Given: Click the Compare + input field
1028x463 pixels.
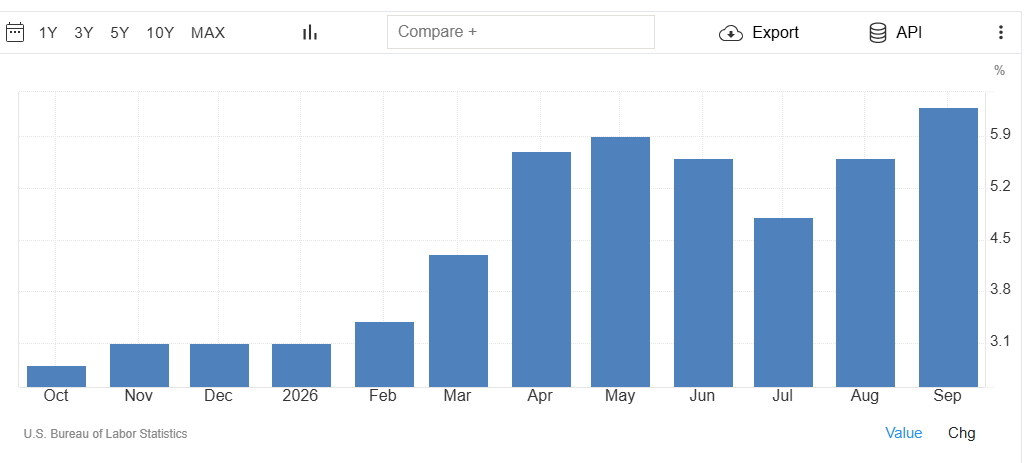Looking at the screenshot, I should pos(521,32).
